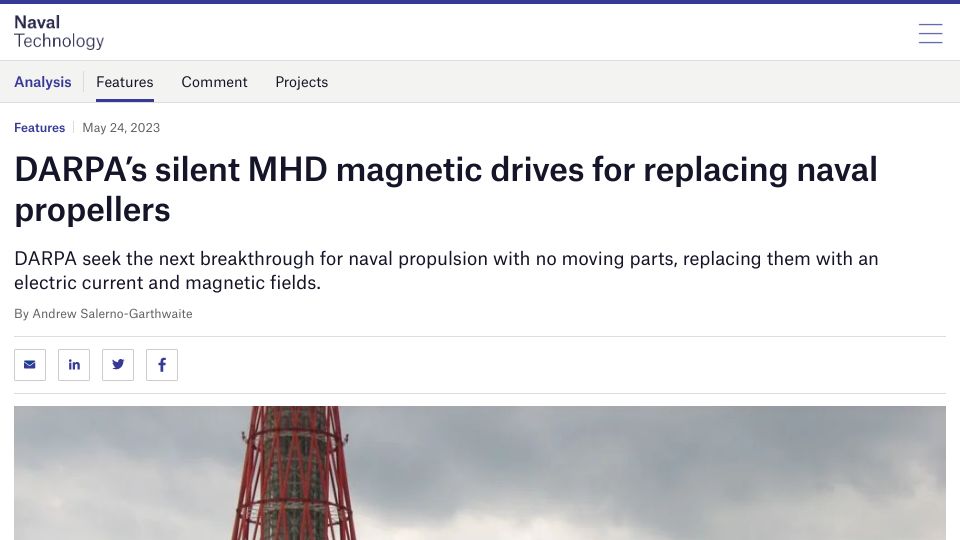
Task: Share article via email icon
Action: click(30, 365)
